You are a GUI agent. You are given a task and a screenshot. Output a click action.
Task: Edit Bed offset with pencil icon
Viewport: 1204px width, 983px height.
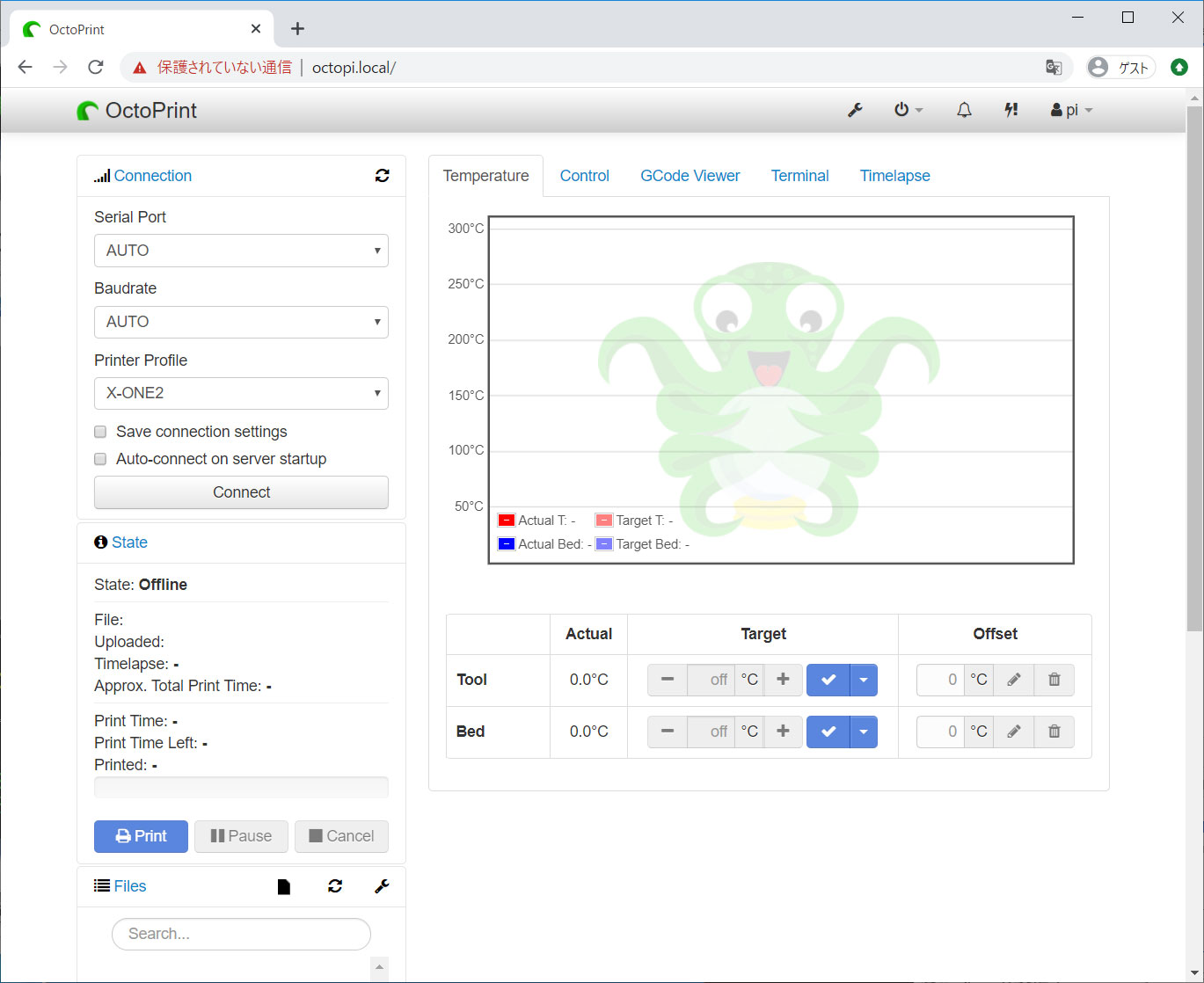(1014, 732)
